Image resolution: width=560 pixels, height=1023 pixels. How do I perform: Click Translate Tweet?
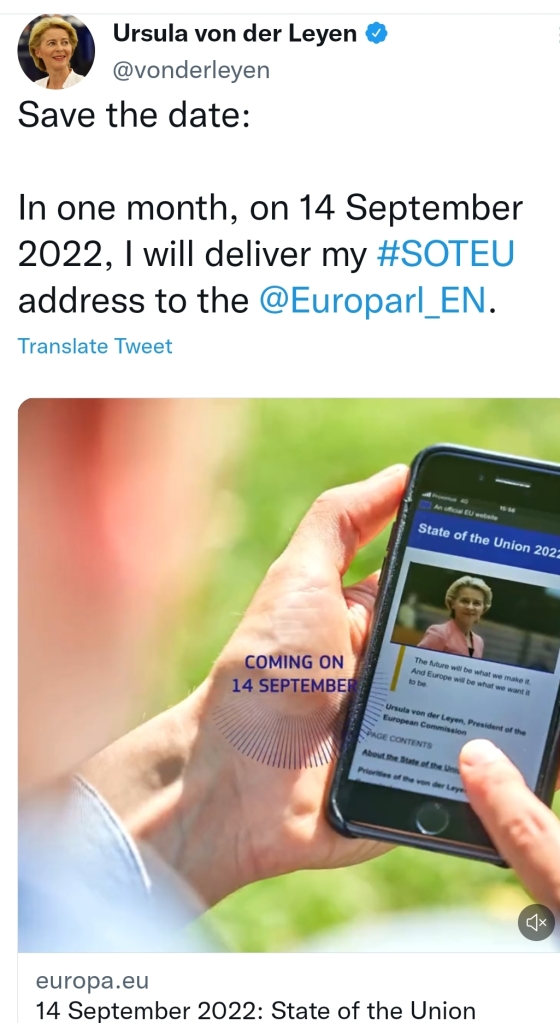[x=95, y=346]
